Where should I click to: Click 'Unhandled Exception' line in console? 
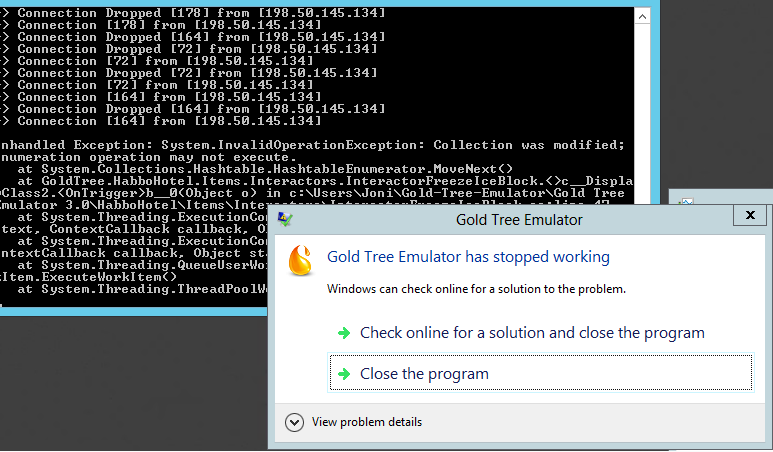click(x=313, y=145)
